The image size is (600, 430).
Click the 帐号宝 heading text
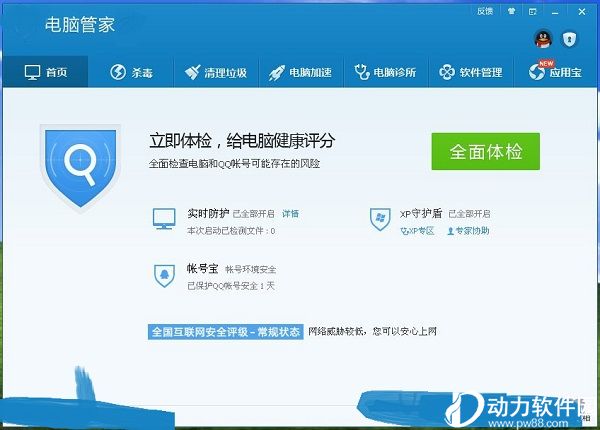point(202,269)
